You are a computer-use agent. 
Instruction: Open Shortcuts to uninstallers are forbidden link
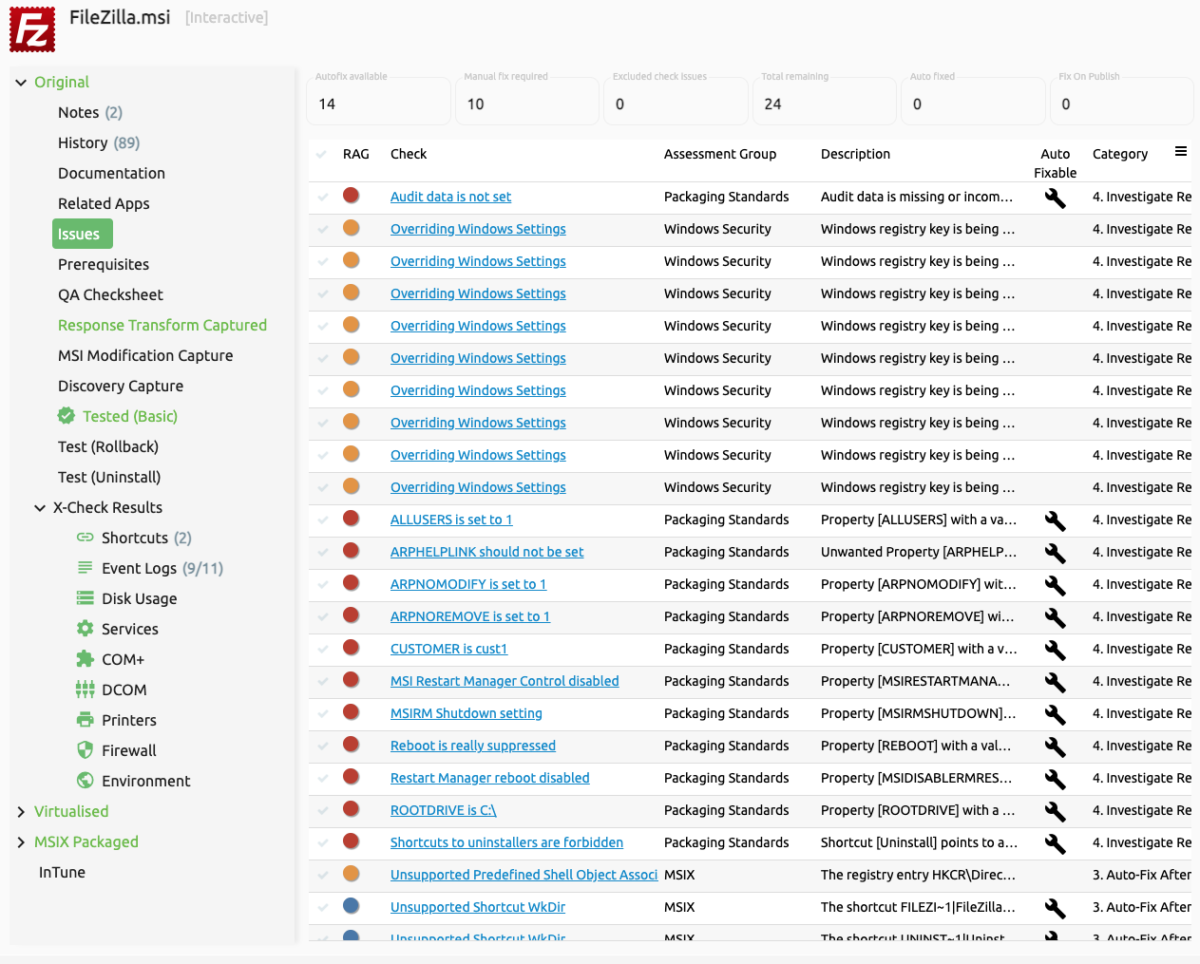[506, 843]
